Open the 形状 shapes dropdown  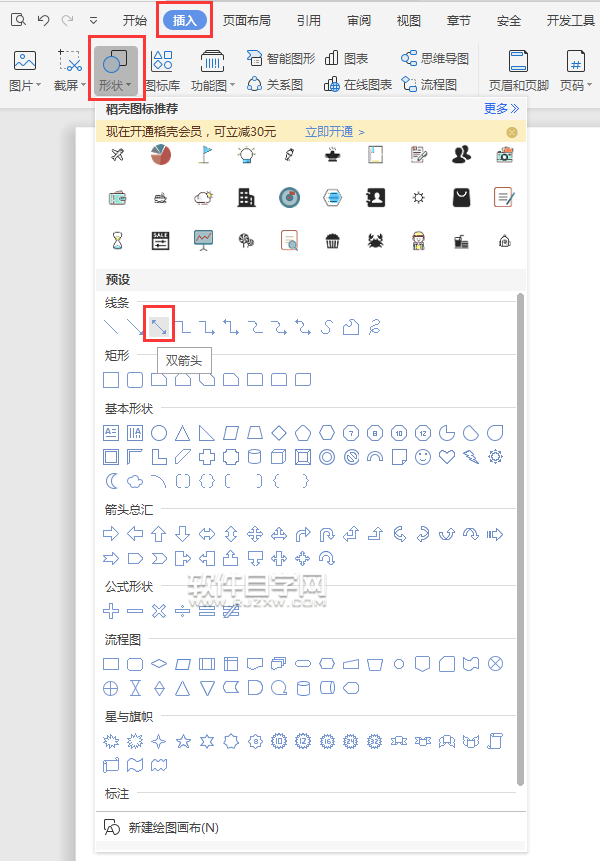[116, 70]
